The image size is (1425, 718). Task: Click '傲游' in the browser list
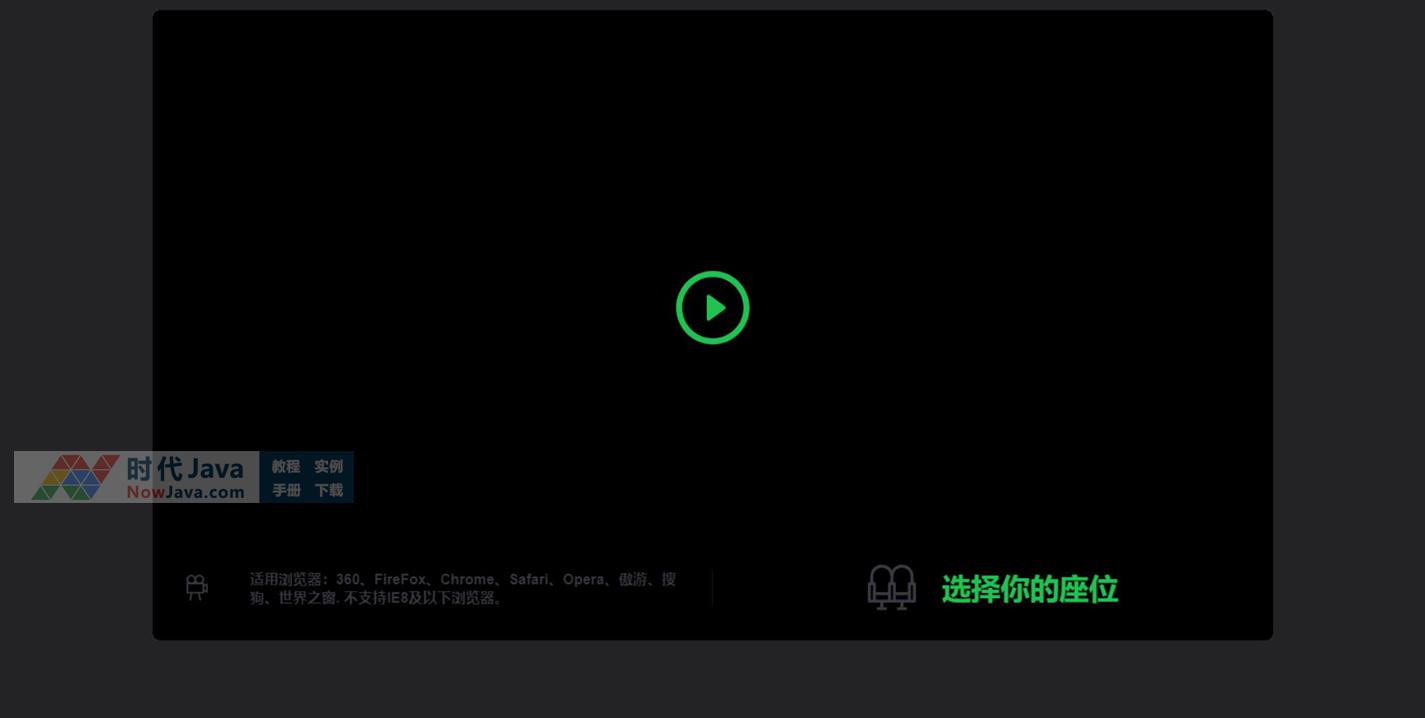(633, 579)
